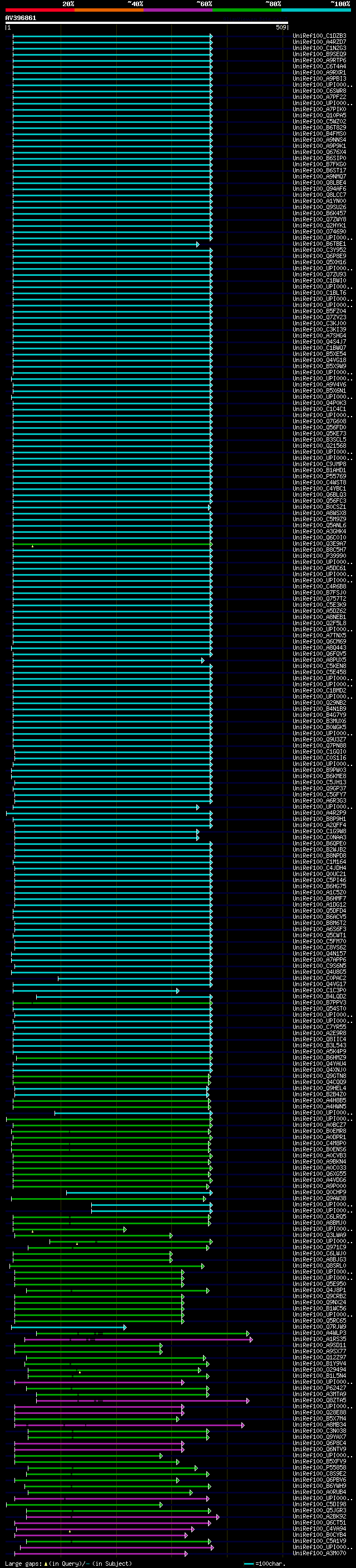Select the UniRef100_A9SX77 label
Viewport: 356px width, 1568px height.
pos(319,1352)
